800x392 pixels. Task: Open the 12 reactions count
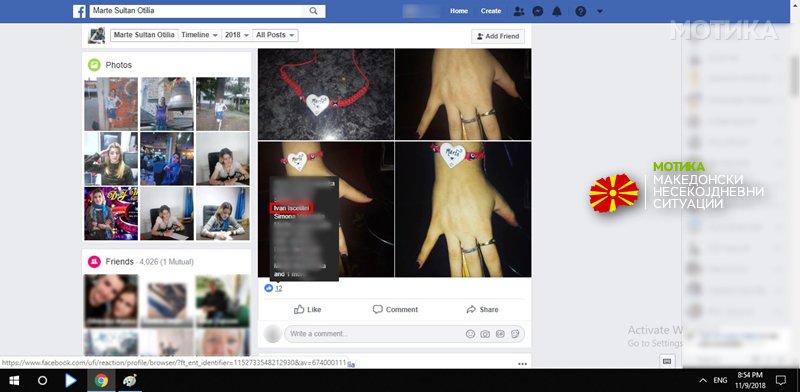pyautogui.click(x=279, y=288)
